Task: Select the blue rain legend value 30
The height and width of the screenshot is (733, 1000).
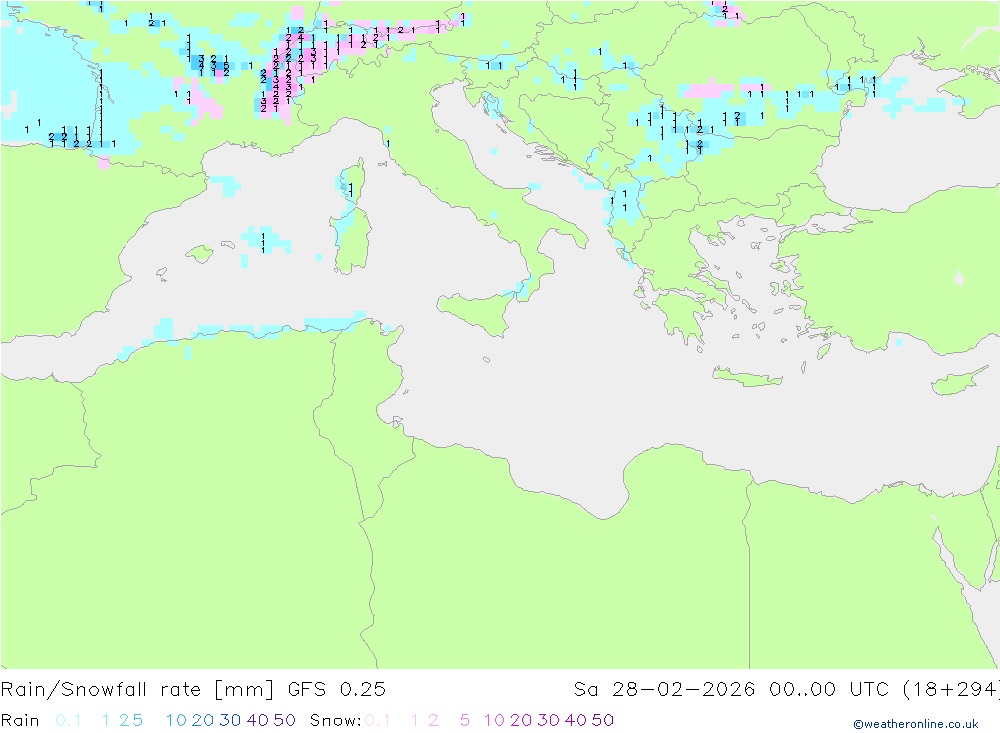Action: (230, 720)
